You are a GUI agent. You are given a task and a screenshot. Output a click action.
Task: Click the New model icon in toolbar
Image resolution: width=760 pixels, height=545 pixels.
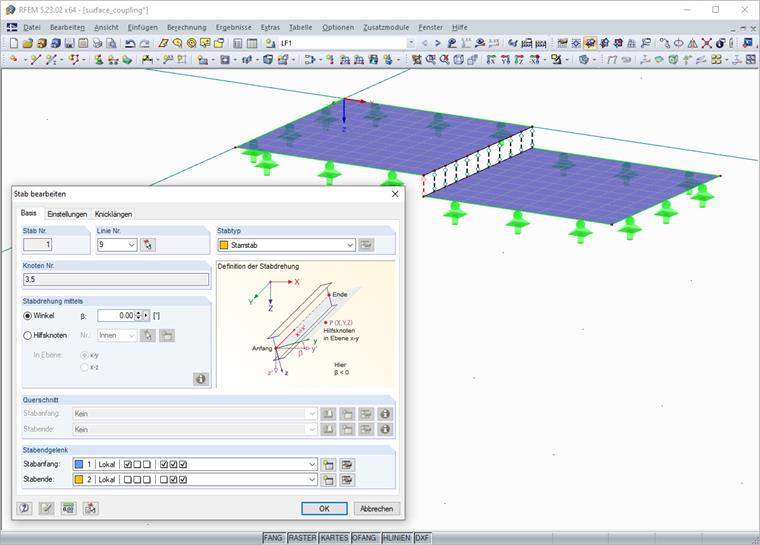(x=14, y=43)
